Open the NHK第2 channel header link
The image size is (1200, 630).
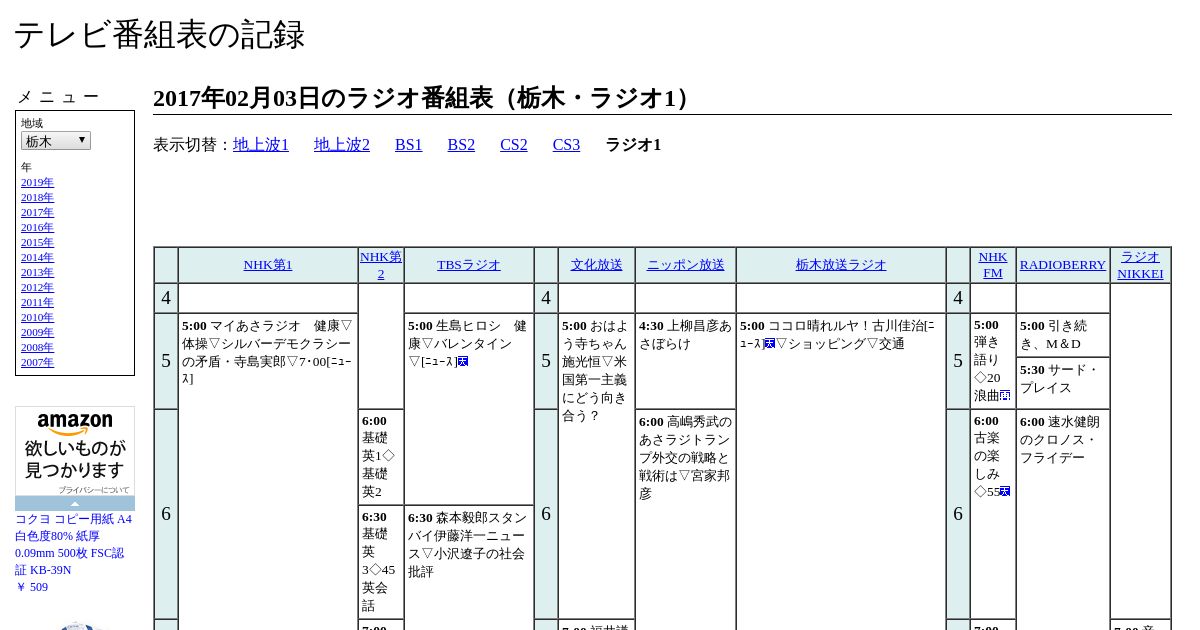coord(381,265)
